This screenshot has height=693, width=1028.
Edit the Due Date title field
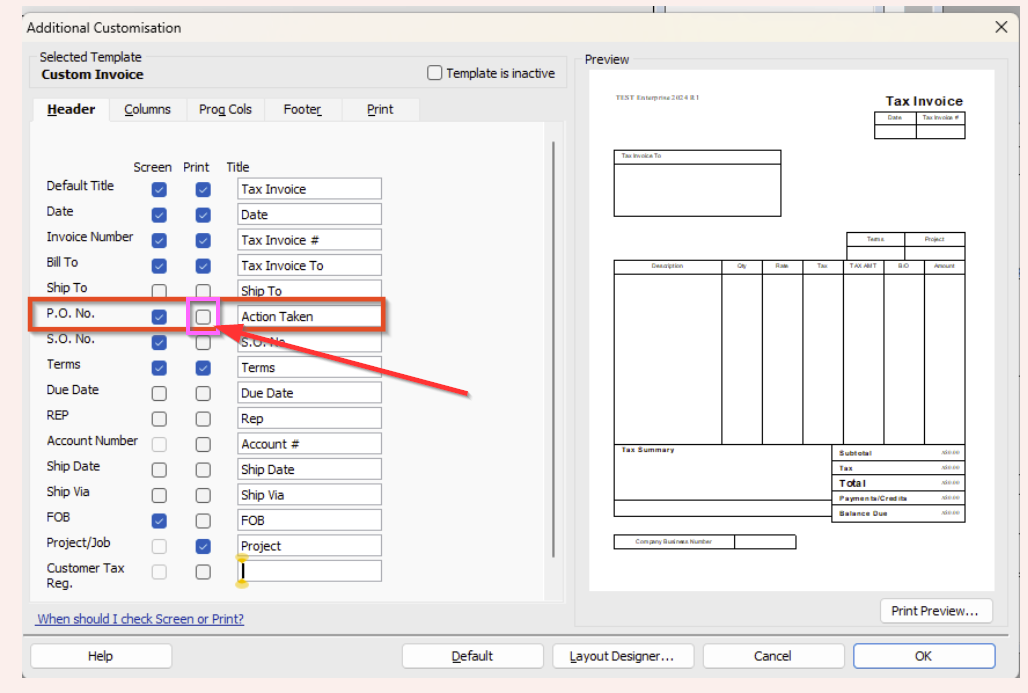click(309, 393)
